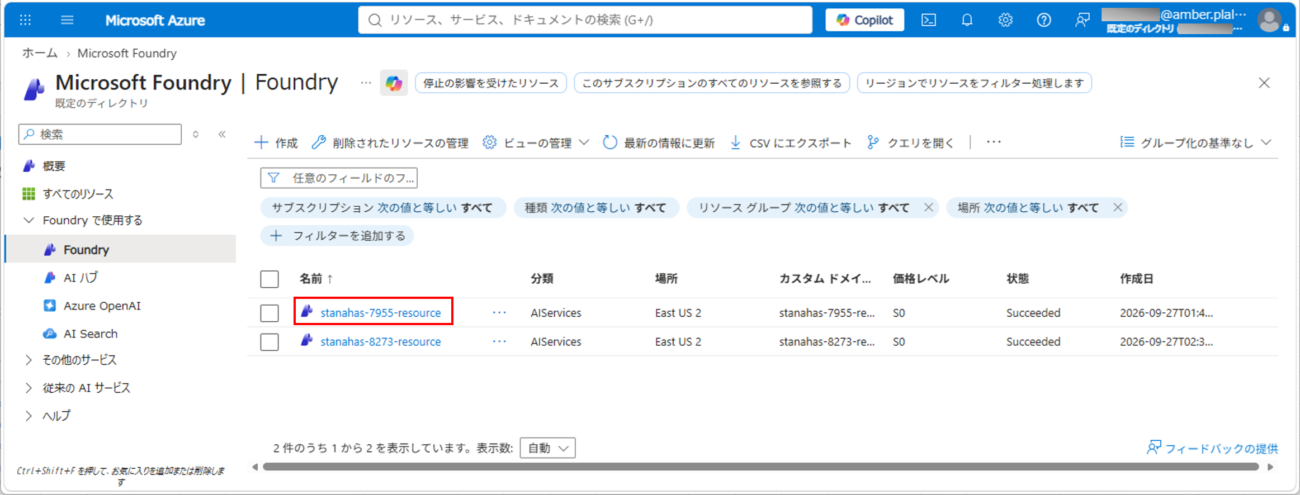Check the stanahas-8273-resource row checkbox

click(x=269, y=342)
